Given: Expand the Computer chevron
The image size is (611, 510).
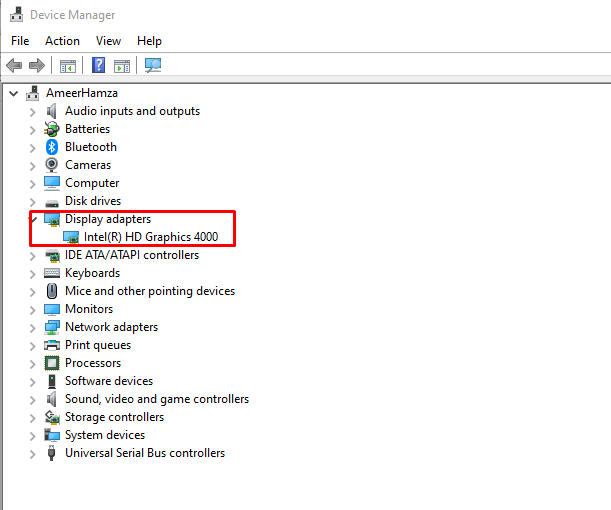Looking at the screenshot, I should (33, 184).
